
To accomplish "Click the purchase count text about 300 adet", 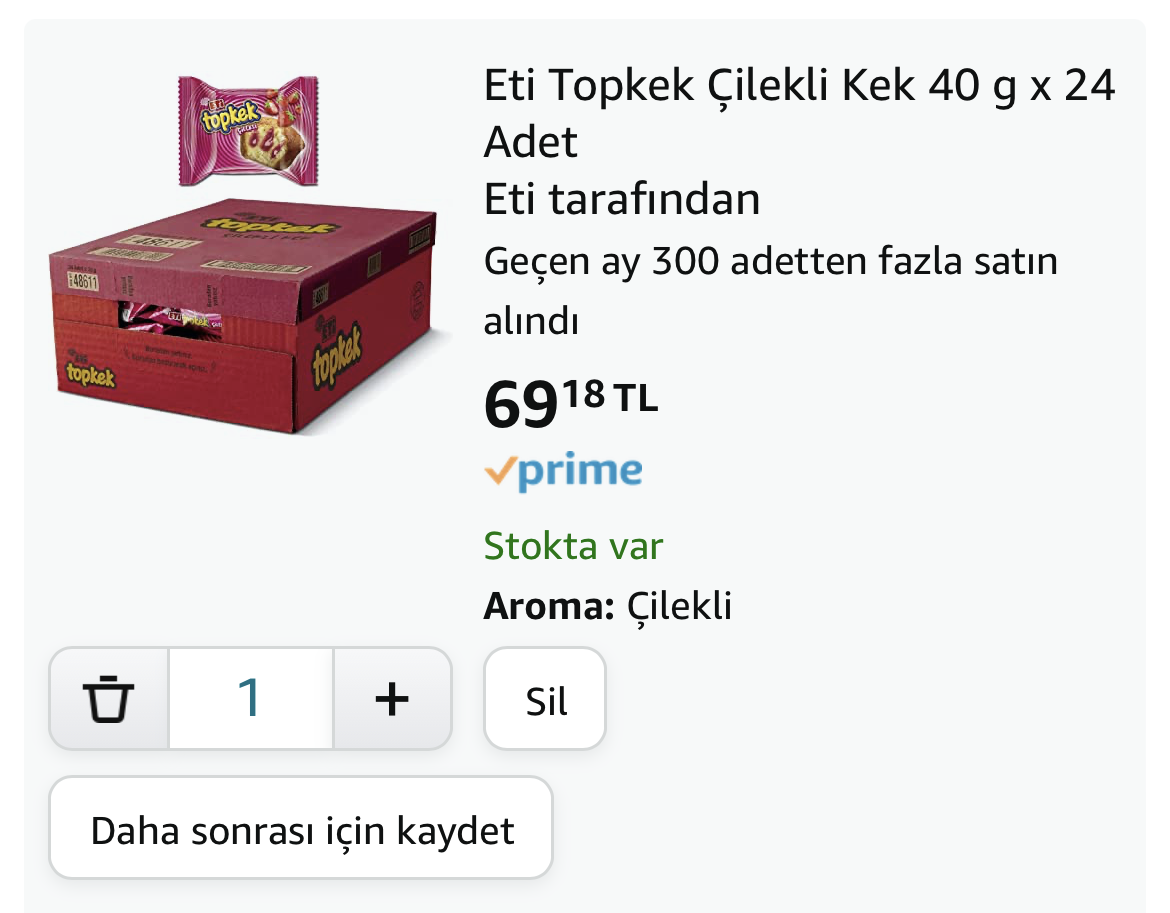I will pyautogui.click(x=770, y=290).
